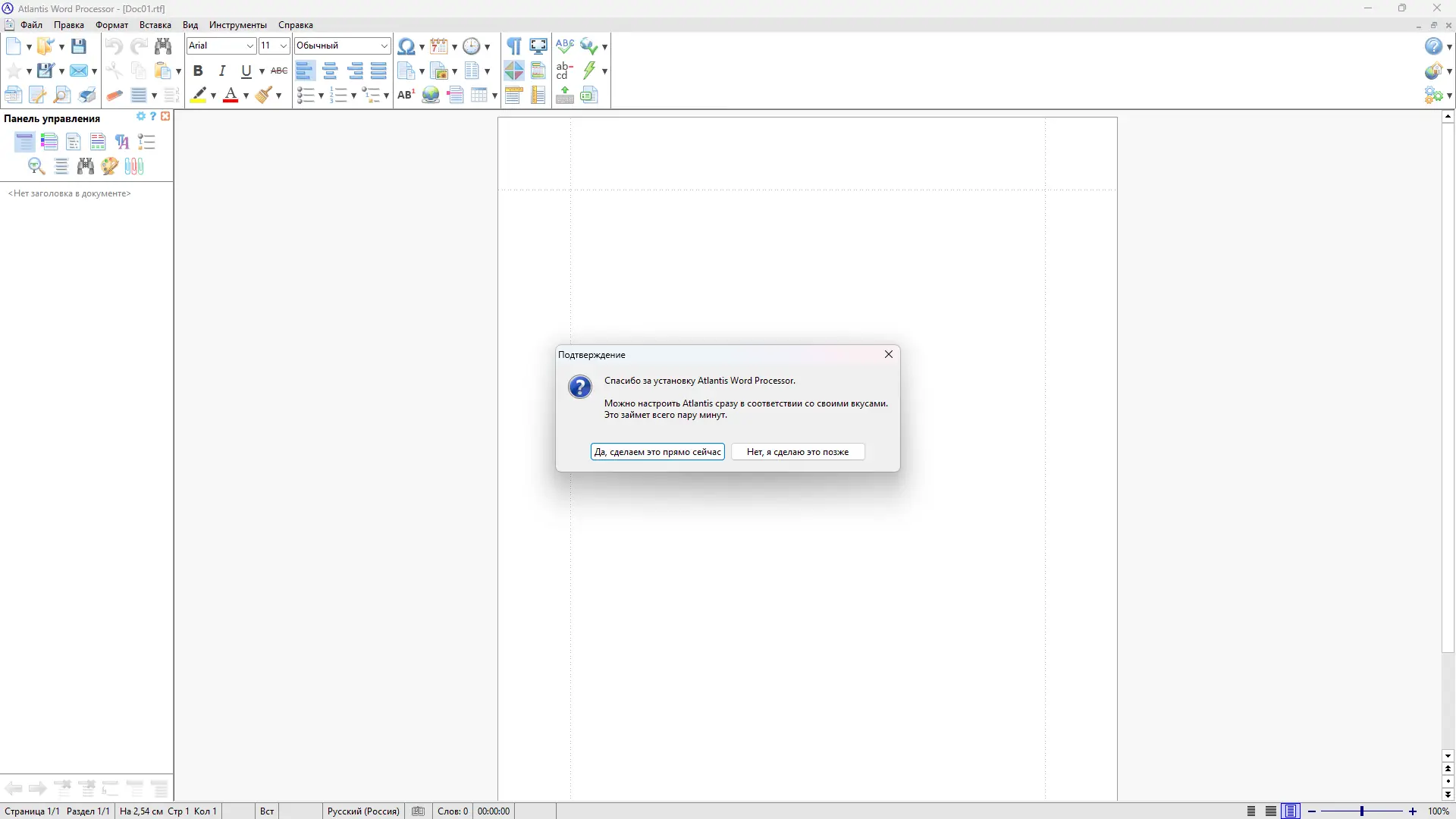The image size is (1456, 819).
Task: Expand the Обычный style dropdown
Action: tap(384, 46)
